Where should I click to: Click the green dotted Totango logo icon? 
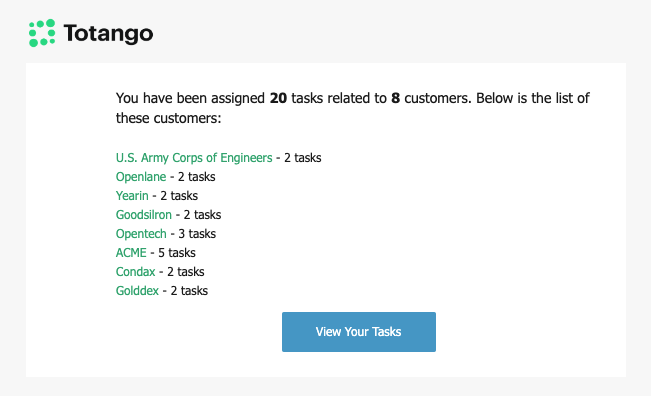tap(42, 33)
